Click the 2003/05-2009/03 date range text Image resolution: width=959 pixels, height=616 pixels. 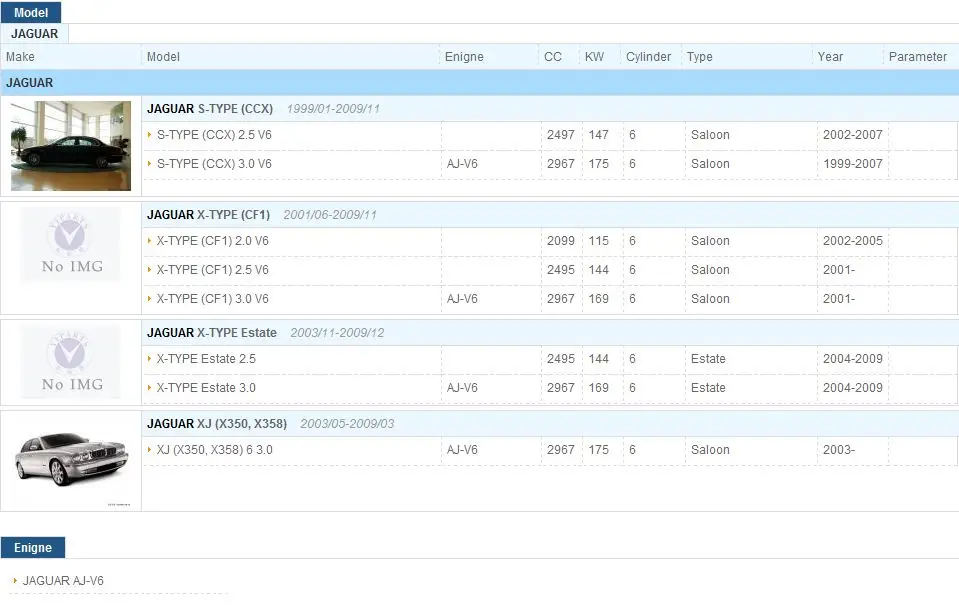click(347, 423)
